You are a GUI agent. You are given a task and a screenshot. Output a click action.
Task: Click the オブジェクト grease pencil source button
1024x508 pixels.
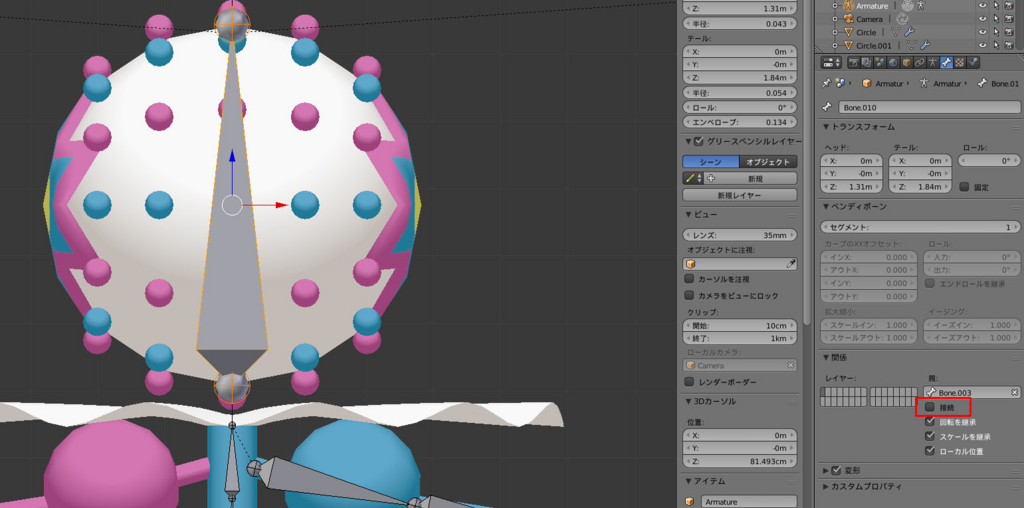(x=768, y=162)
